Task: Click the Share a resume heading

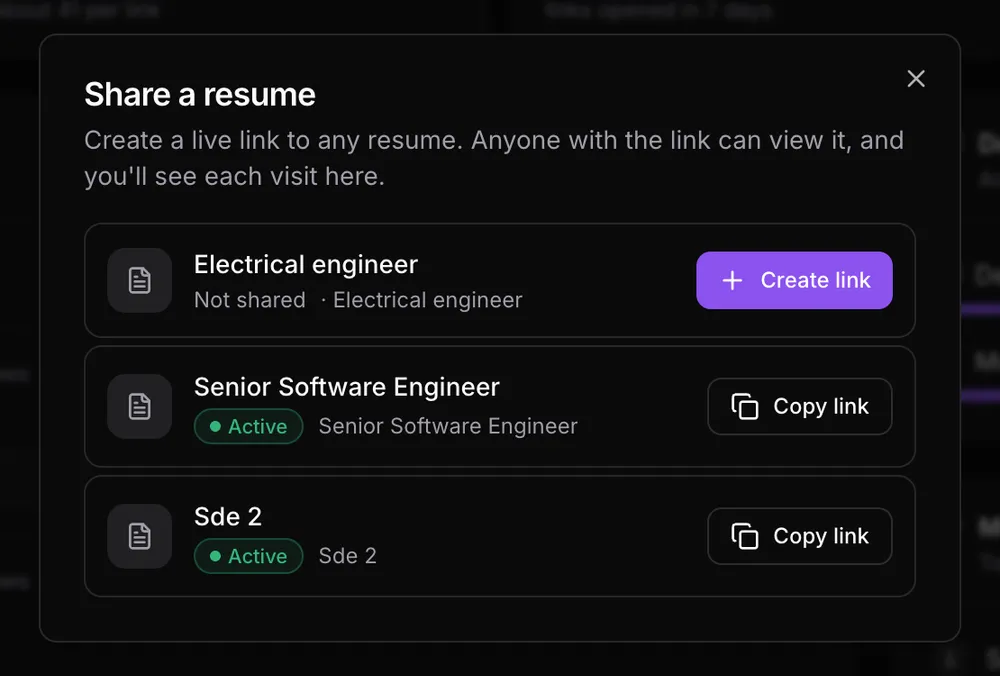Action: click(x=200, y=94)
